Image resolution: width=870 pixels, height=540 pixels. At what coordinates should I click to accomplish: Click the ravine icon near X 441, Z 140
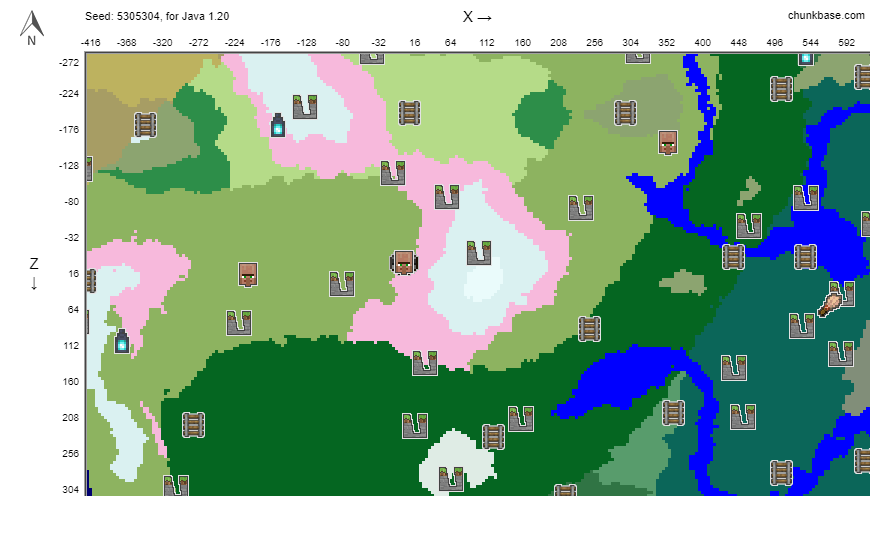734,367
